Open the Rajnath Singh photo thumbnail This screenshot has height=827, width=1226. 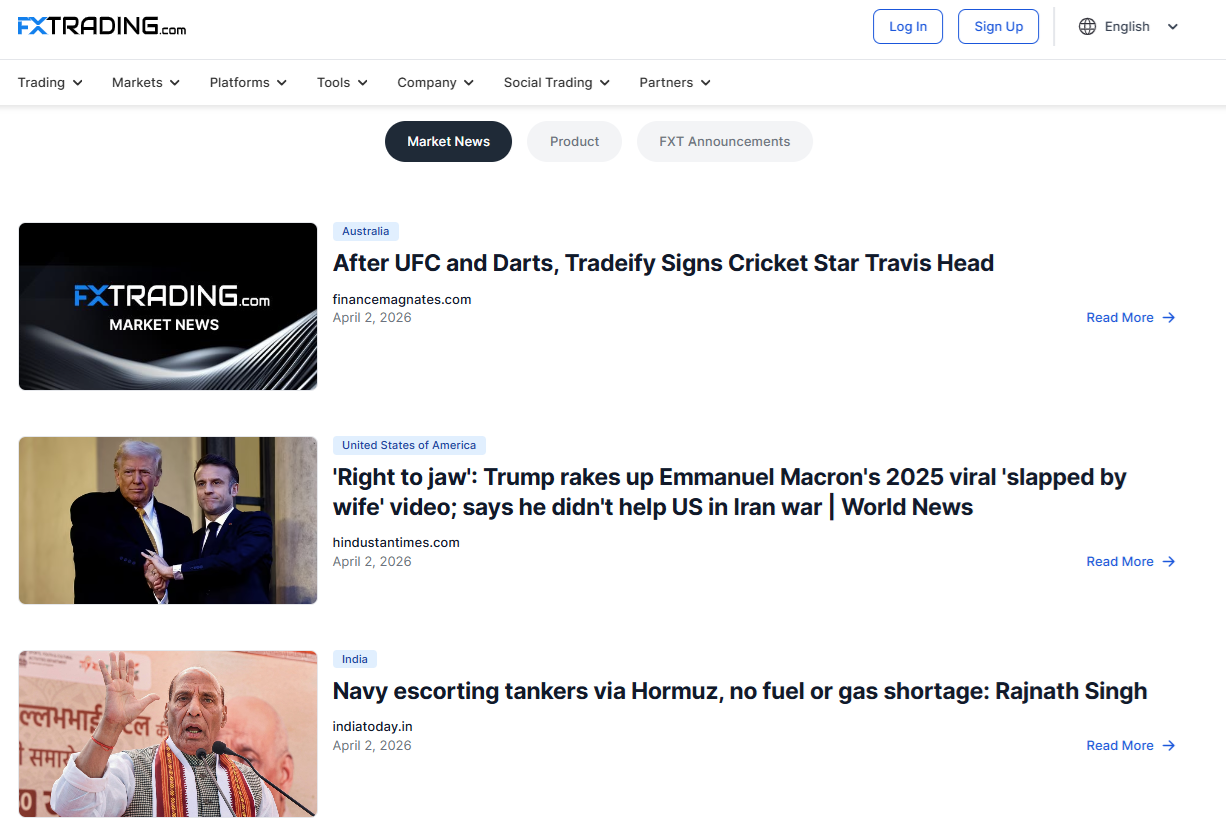[168, 734]
